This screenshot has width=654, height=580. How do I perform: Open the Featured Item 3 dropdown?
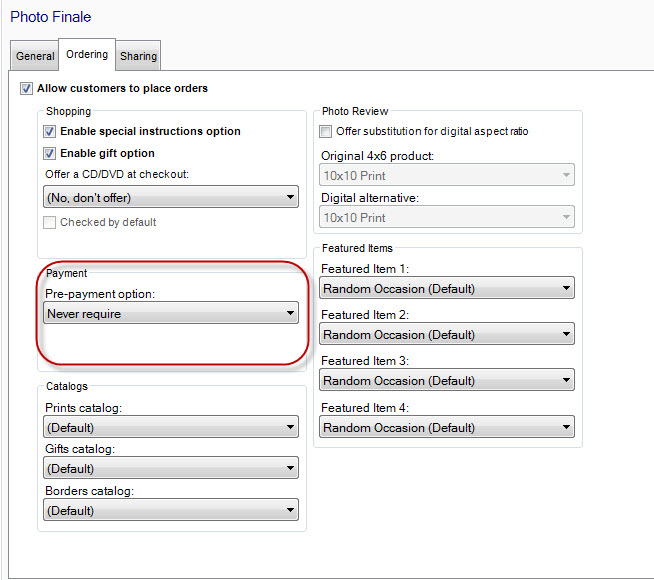click(x=447, y=380)
